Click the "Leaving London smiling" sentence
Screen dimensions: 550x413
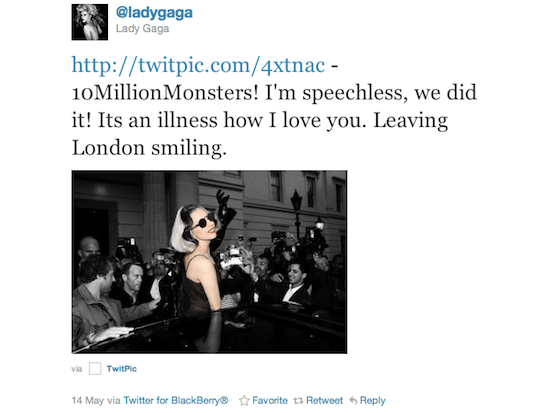point(260,134)
